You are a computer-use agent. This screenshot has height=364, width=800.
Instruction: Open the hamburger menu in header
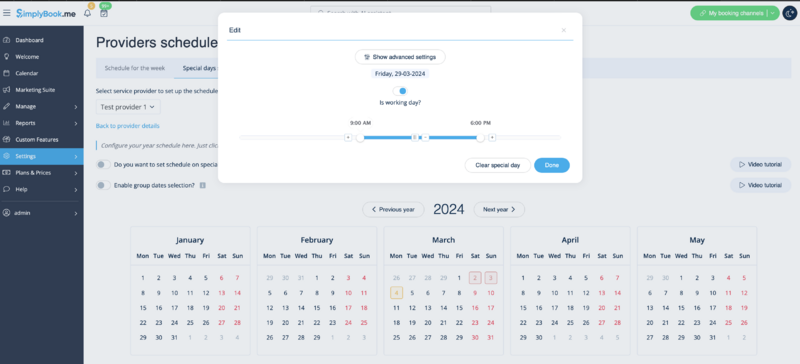[7, 13]
